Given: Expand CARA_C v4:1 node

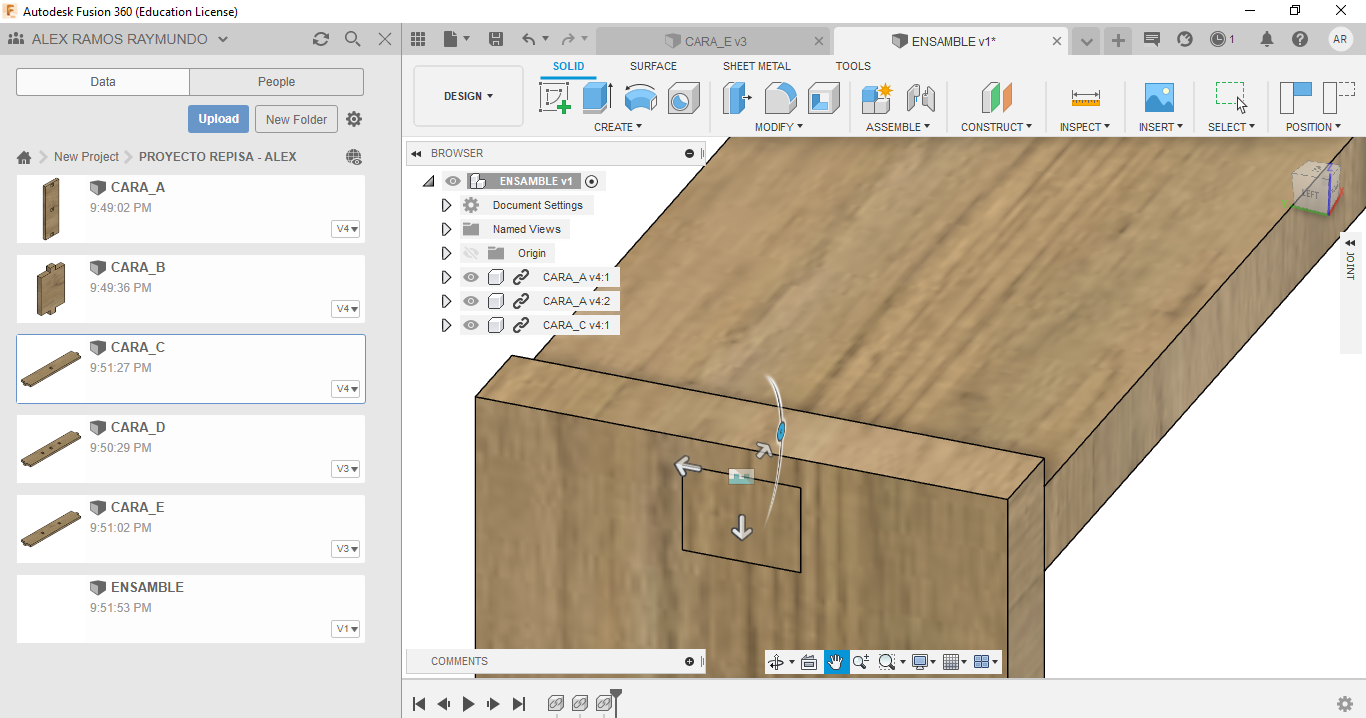Looking at the screenshot, I should [447, 325].
